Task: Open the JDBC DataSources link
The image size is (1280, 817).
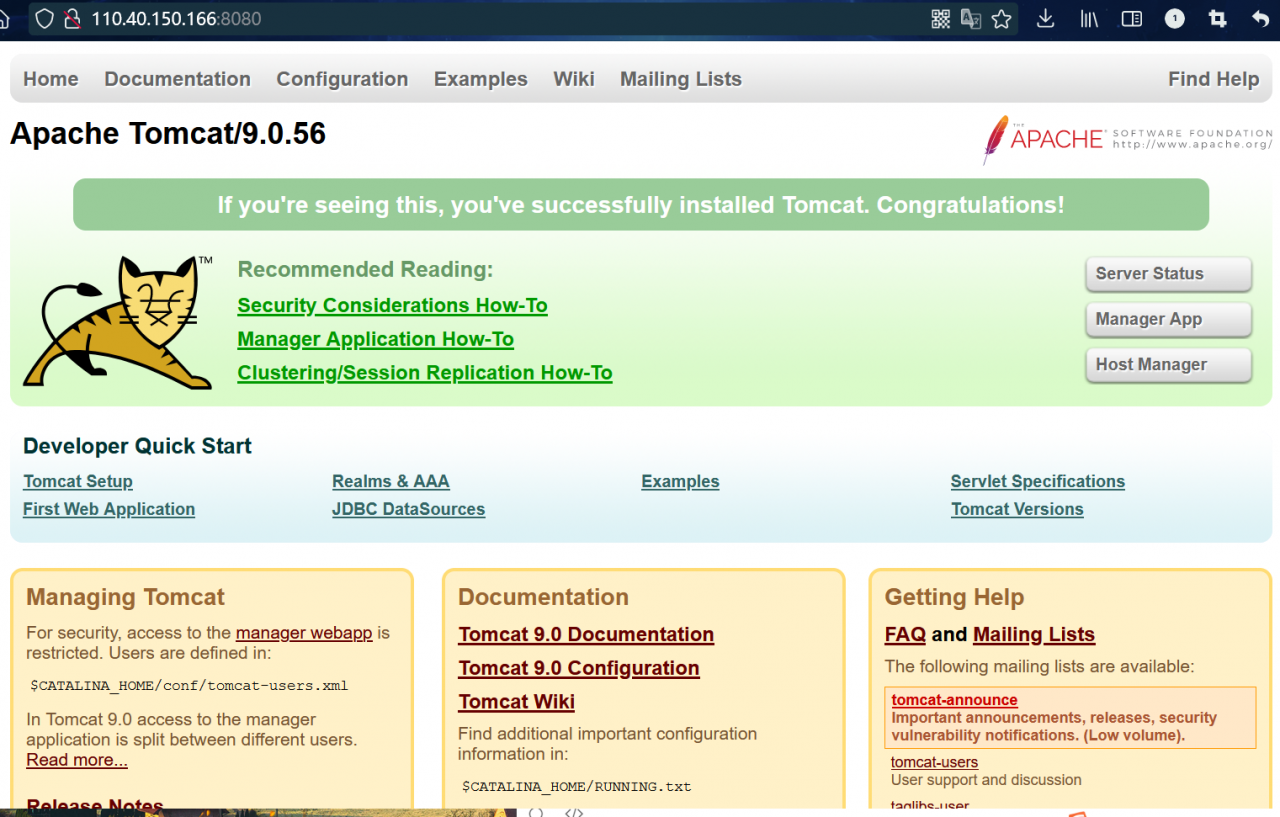Action: (x=408, y=509)
